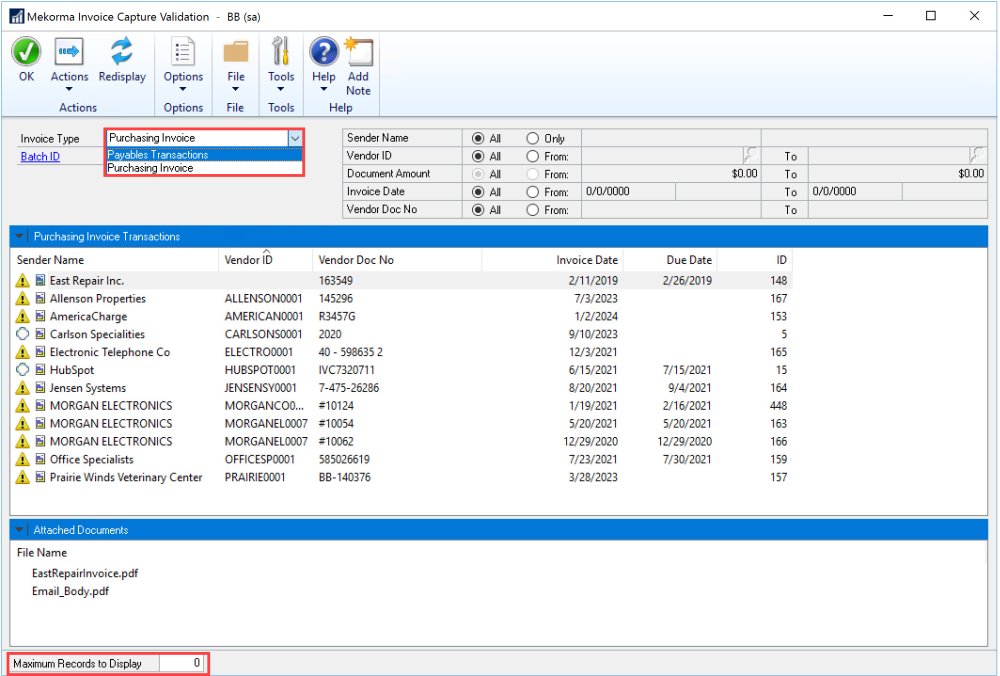The width and height of the screenshot is (1000, 676).
Task: Click the Maximum Records to Display field
Action: pyautogui.click(x=182, y=663)
